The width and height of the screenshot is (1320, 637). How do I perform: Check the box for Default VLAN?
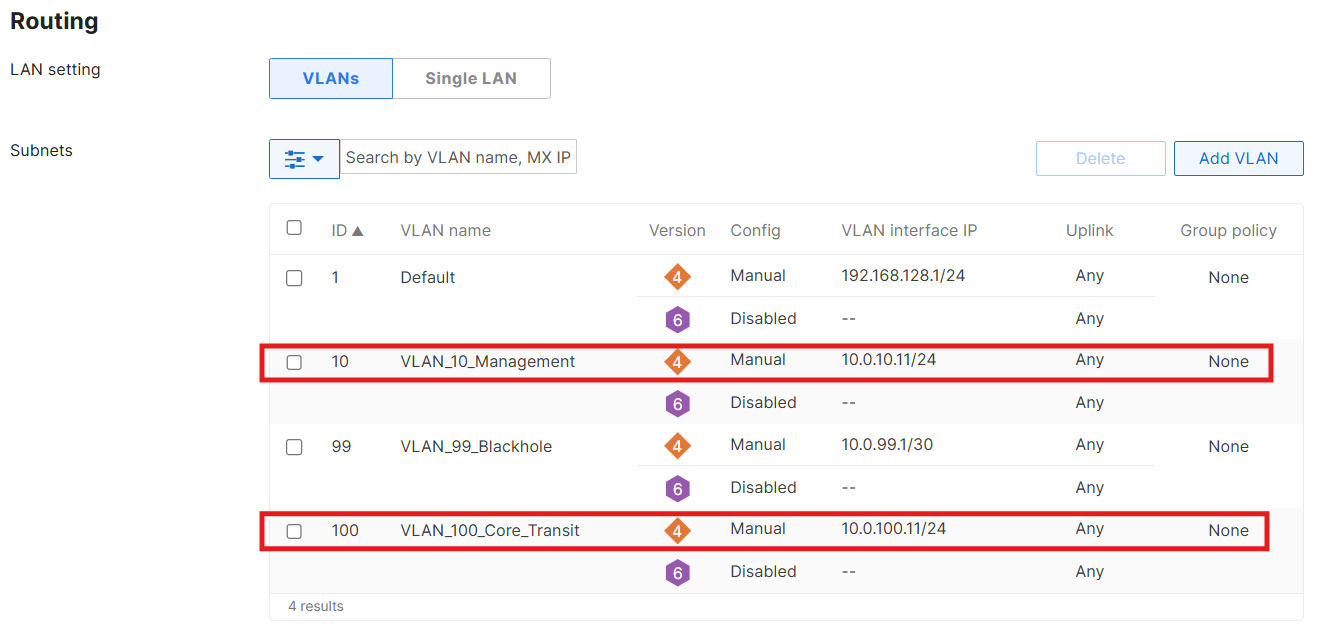point(294,278)
